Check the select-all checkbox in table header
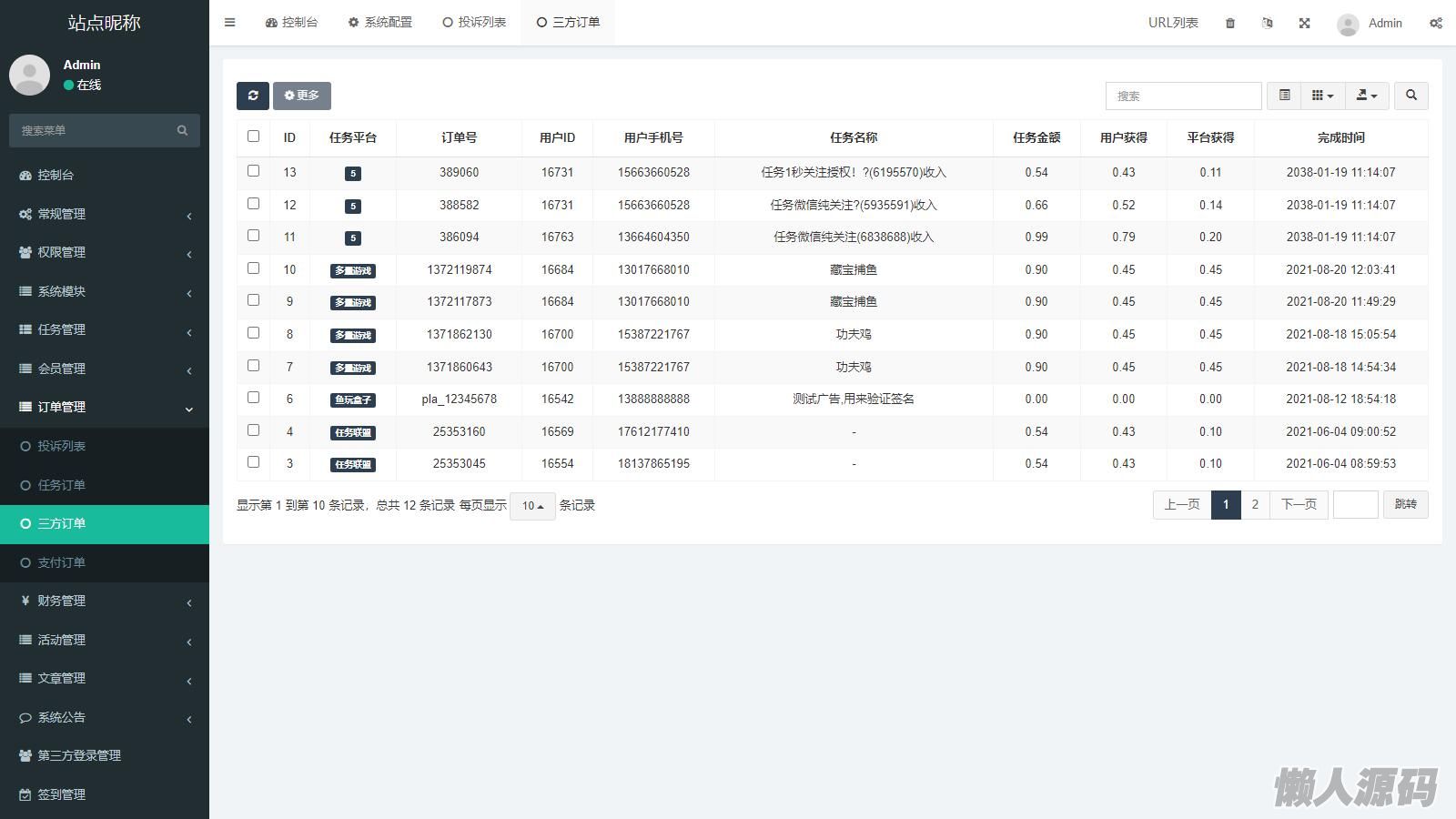The image size is (1456, 819). click(253, 136)
